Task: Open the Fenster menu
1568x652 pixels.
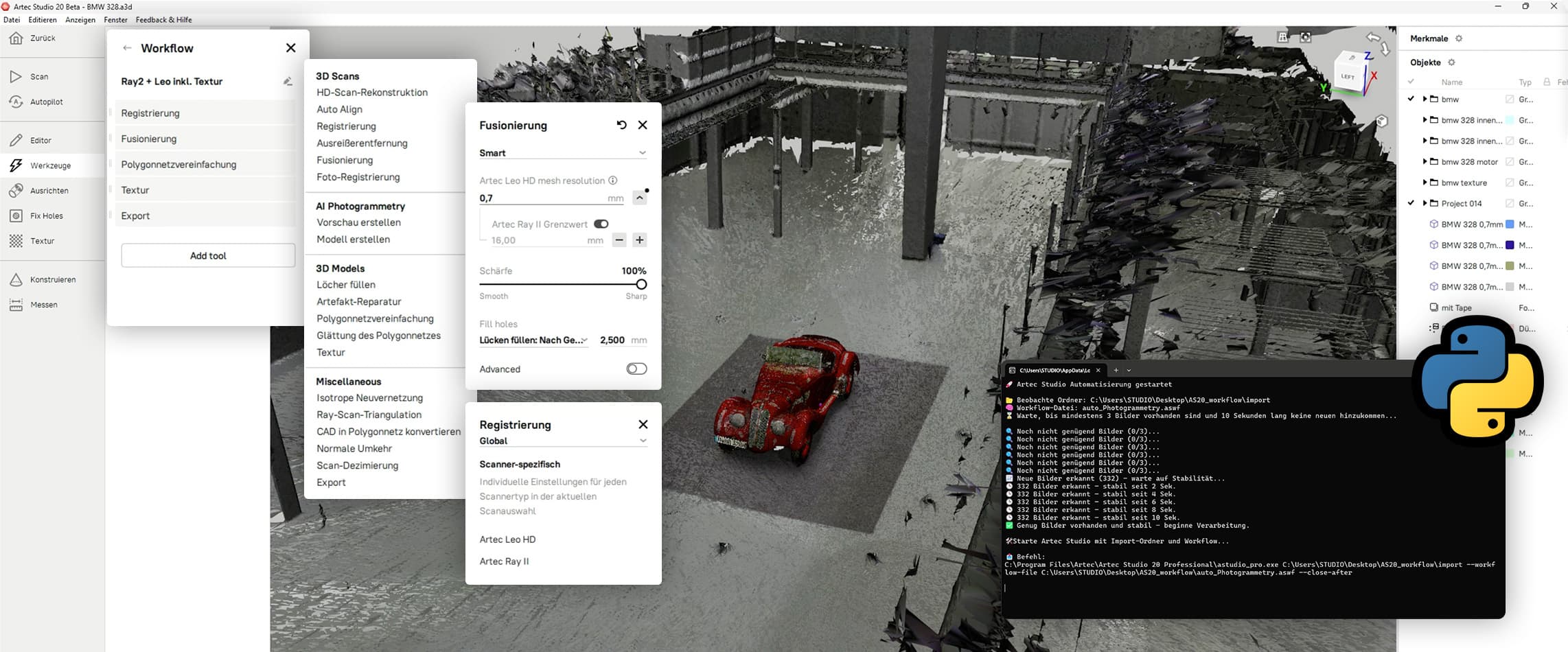Action: pos(115,20)
